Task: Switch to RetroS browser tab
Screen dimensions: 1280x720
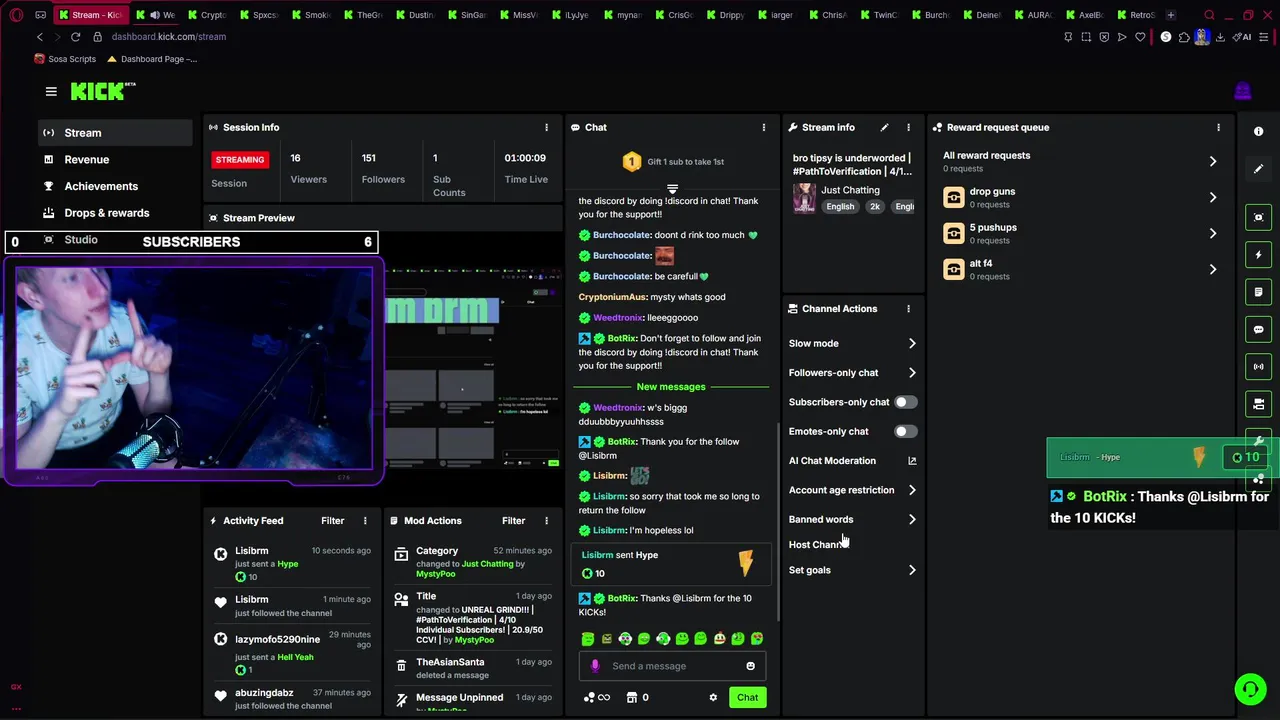Action: pos(1135,15)
